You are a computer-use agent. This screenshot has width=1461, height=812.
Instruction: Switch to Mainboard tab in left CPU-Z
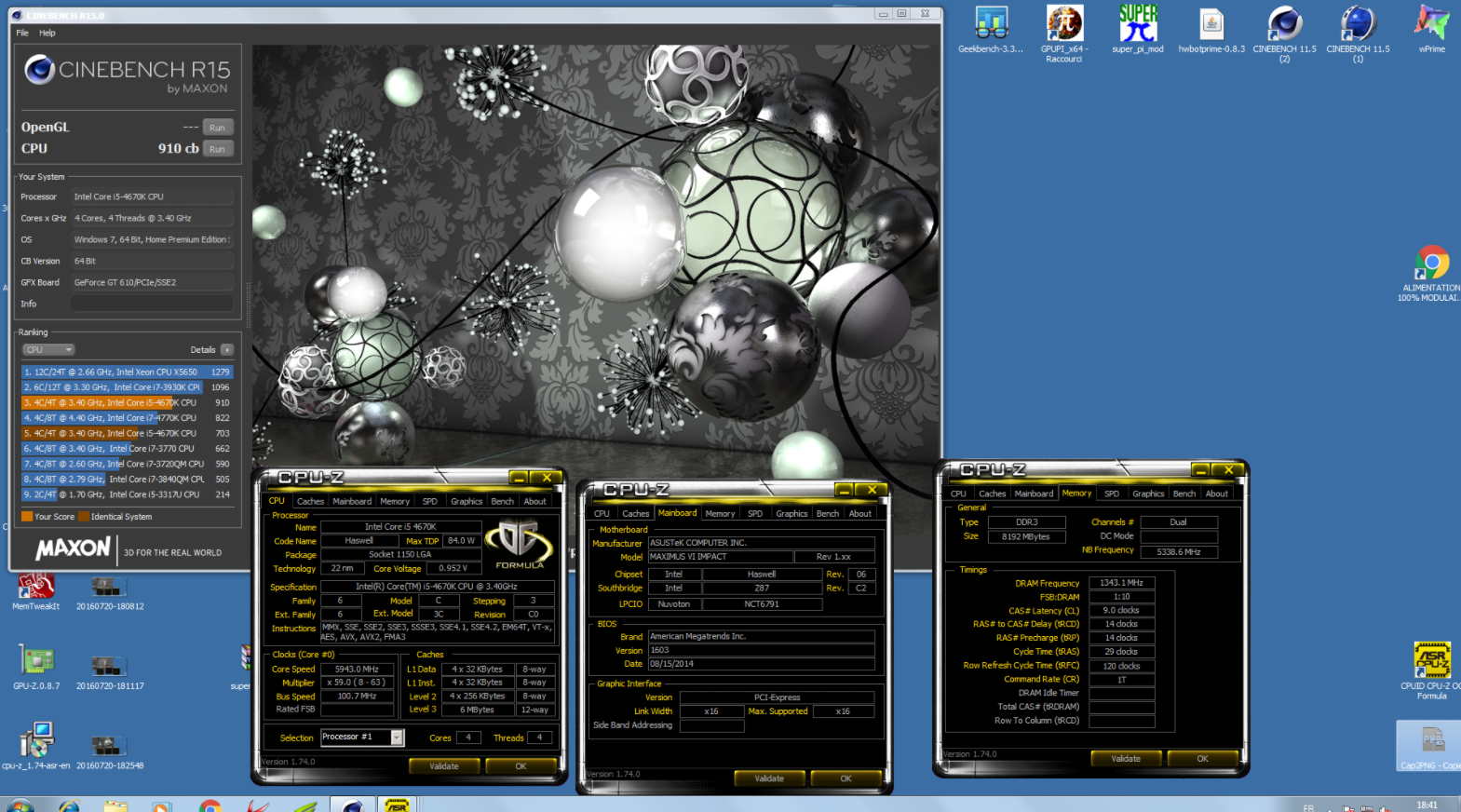(352, 501)
